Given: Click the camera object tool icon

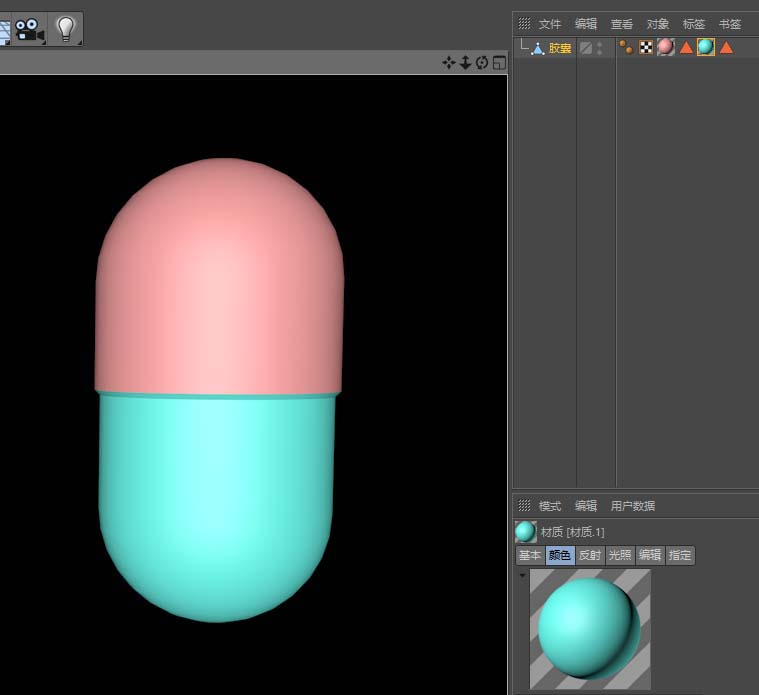Looking at the screenshot, I should coord(29,29).
